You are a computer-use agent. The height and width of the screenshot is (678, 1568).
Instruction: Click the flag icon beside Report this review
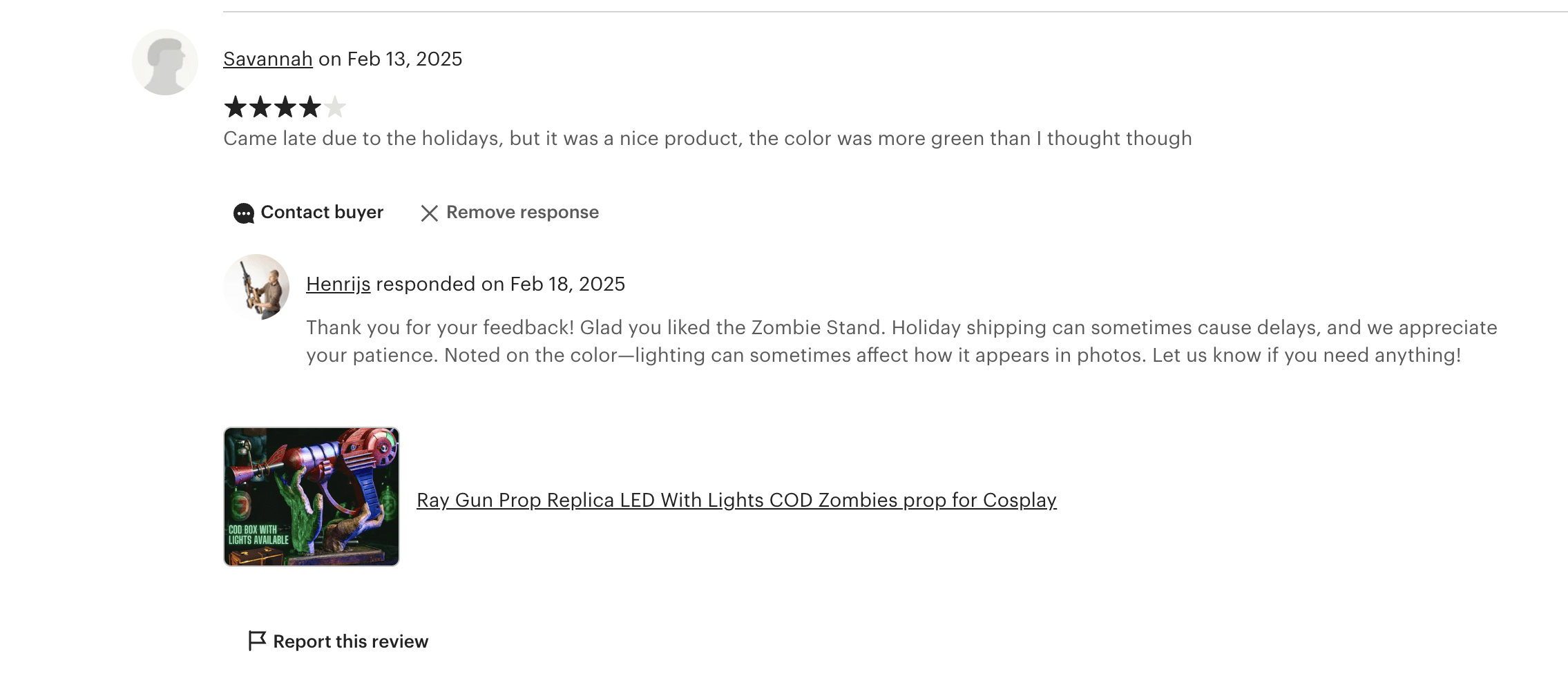(257, 641)
